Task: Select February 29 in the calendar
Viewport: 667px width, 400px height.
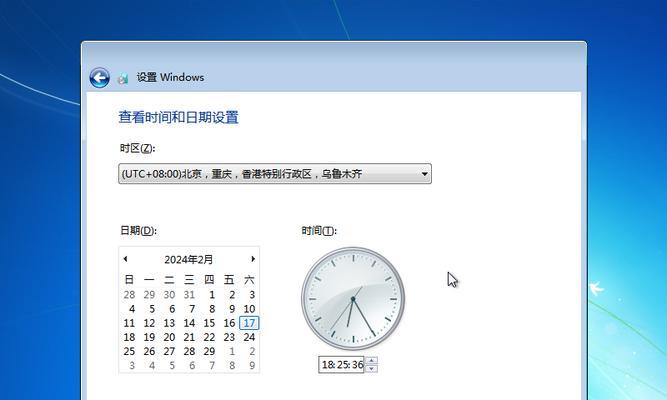Action: click(209, 351)
